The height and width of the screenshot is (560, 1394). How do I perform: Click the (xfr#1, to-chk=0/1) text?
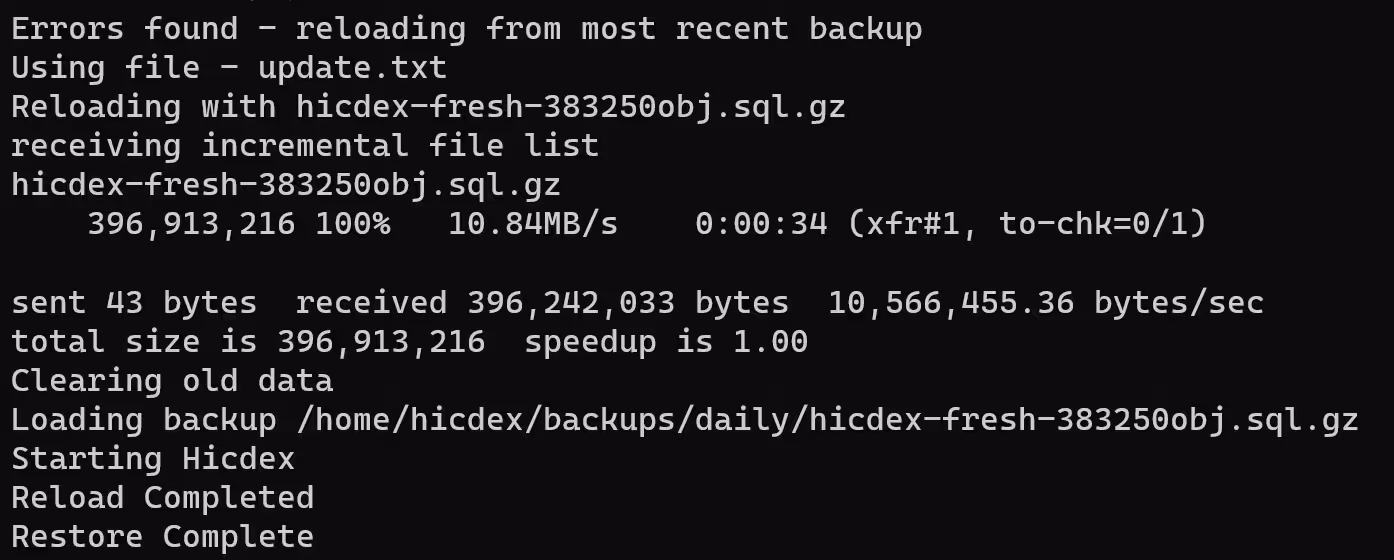point(1027,224)
